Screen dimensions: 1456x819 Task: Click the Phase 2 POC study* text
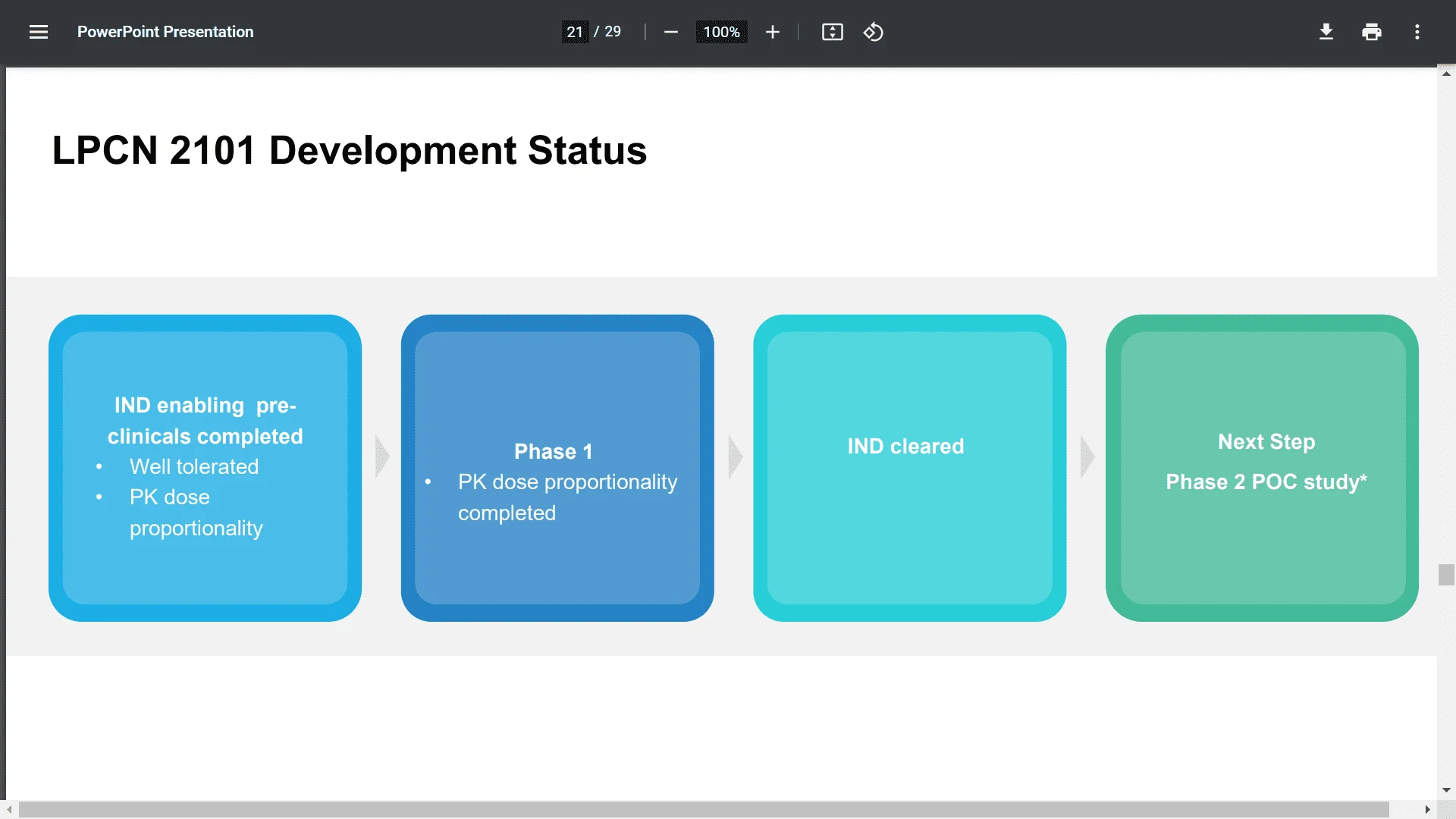point(1266,482)
